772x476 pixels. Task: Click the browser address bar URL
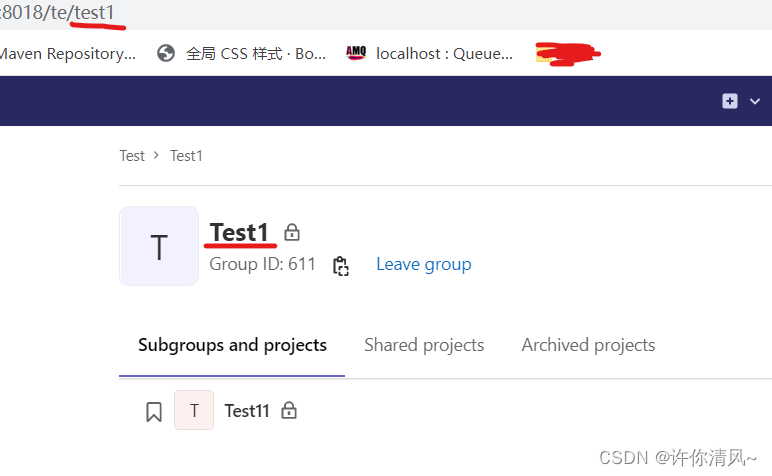pyautogui.click(x=60, y=12)
